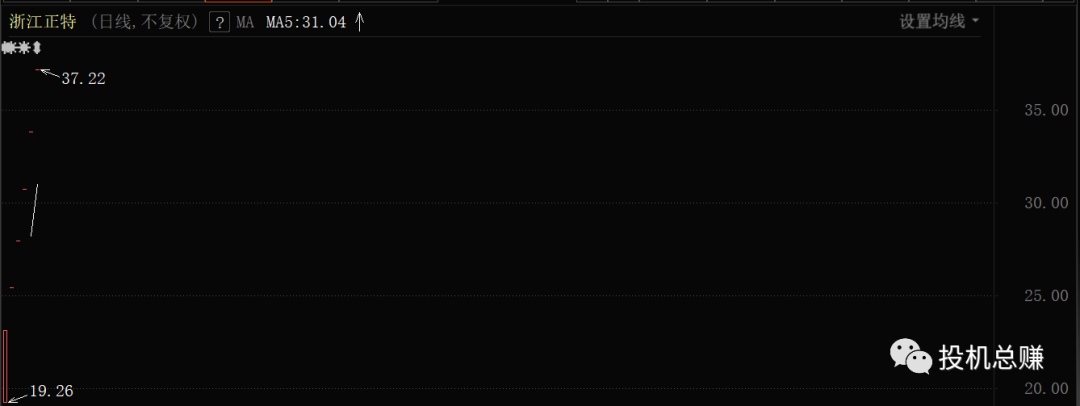The height and width of the screenshot is (406, 1080).
Task: Click the white up arrow after MA5
Action: 359,21
